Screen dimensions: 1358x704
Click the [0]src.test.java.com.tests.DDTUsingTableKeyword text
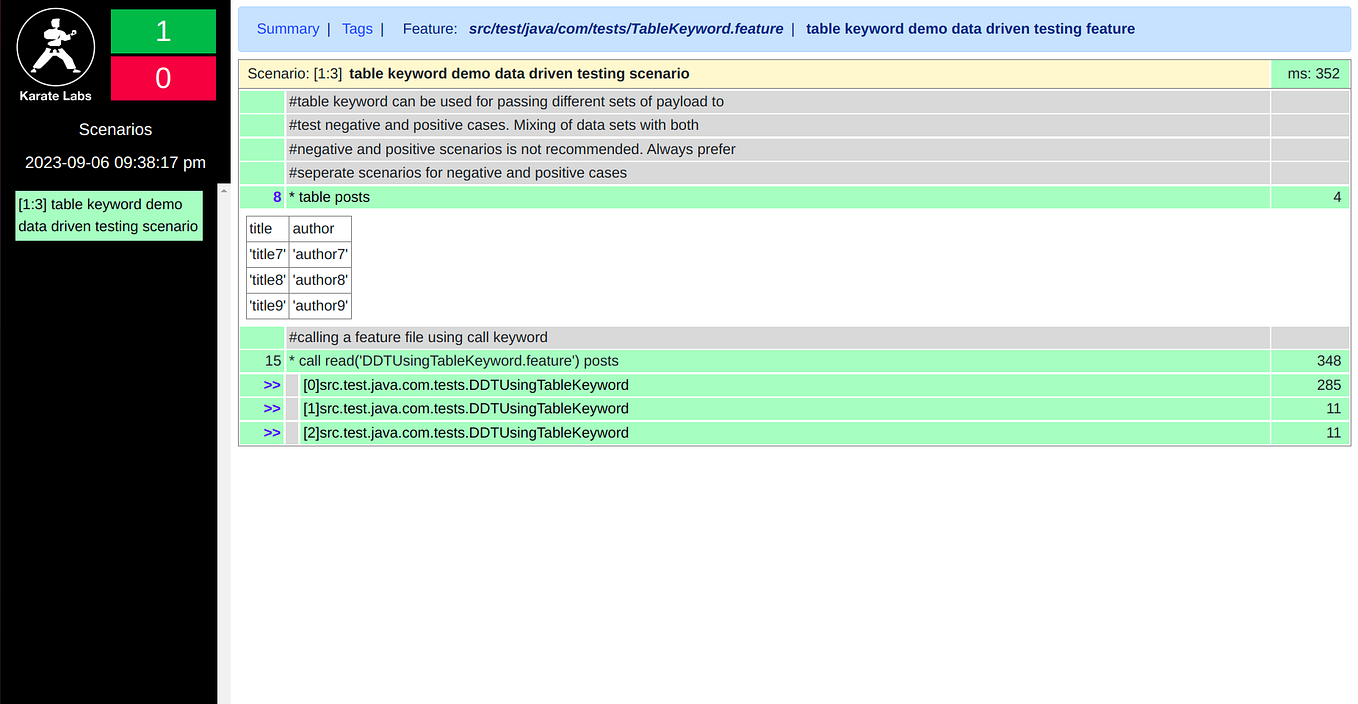466,385
